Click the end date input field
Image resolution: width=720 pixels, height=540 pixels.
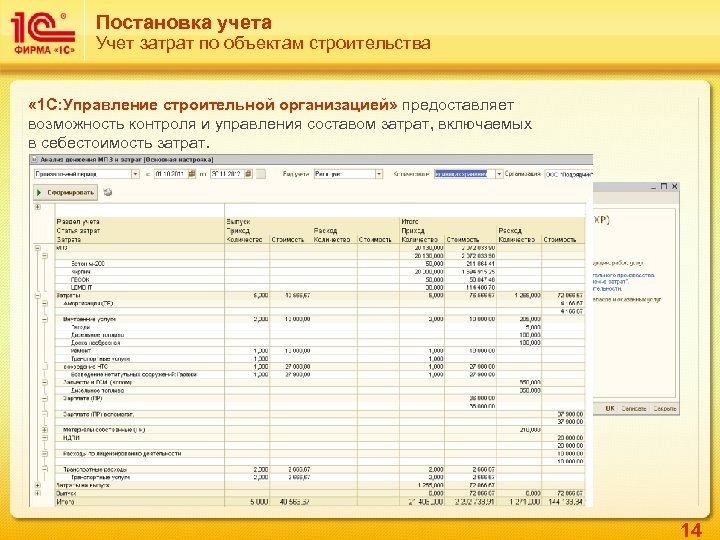(227, 174)
